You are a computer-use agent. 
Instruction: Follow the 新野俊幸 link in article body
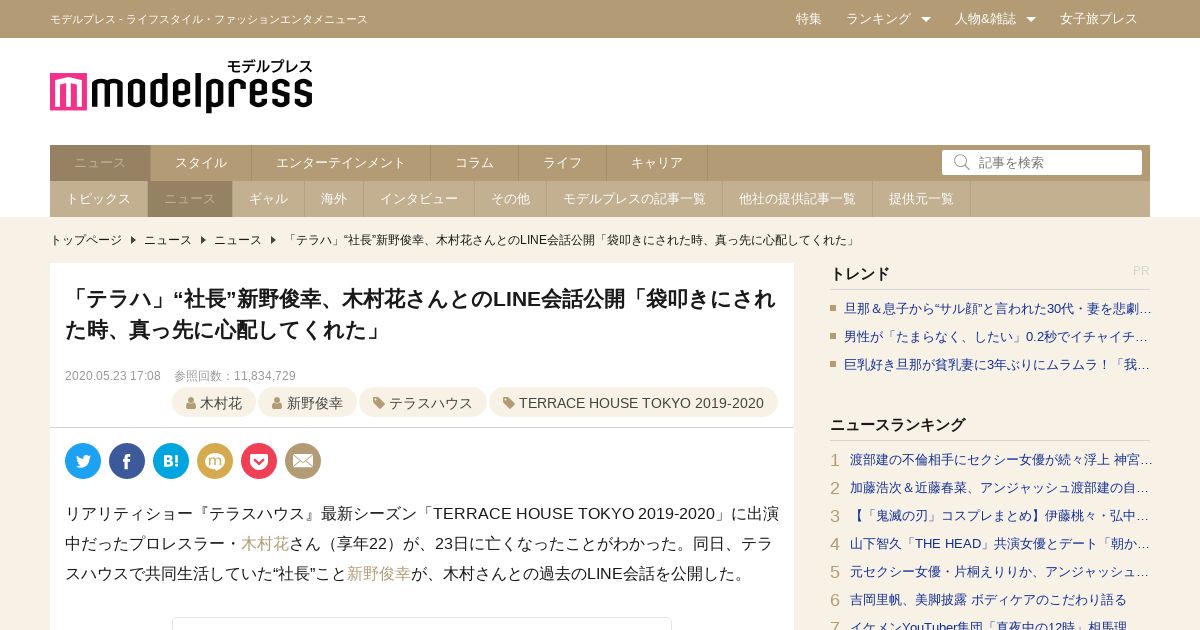coord(379,574)
